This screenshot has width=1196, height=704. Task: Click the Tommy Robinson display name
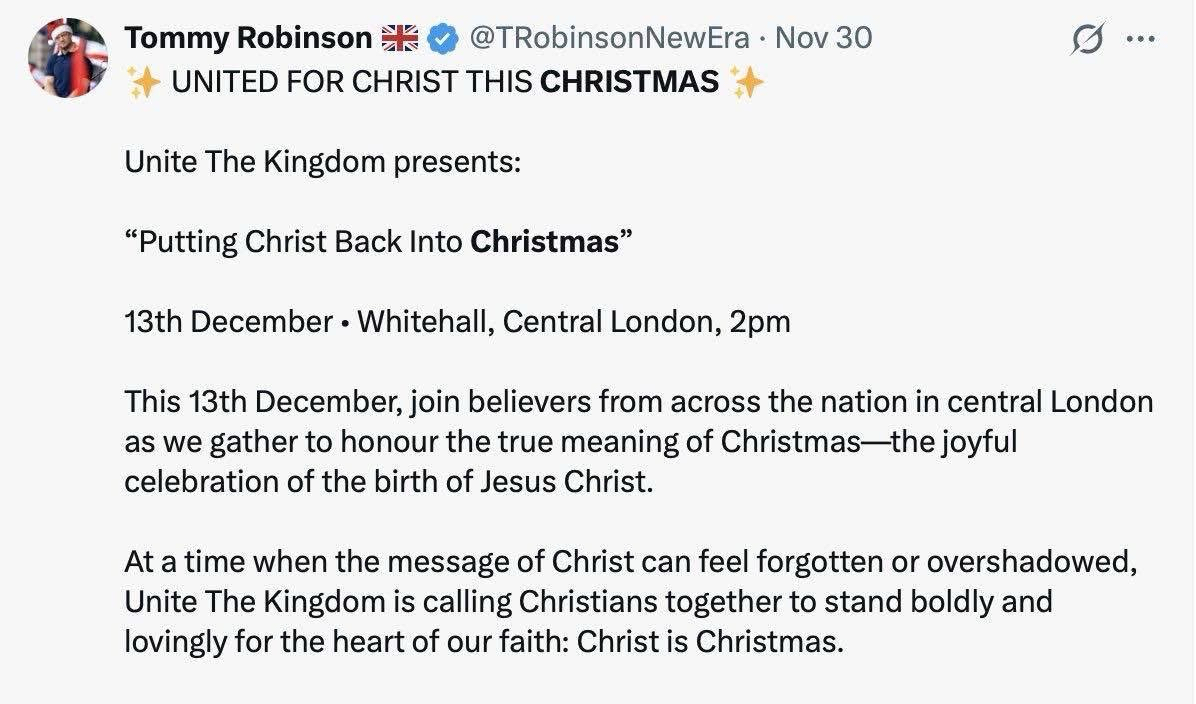[x=247, y=39]
